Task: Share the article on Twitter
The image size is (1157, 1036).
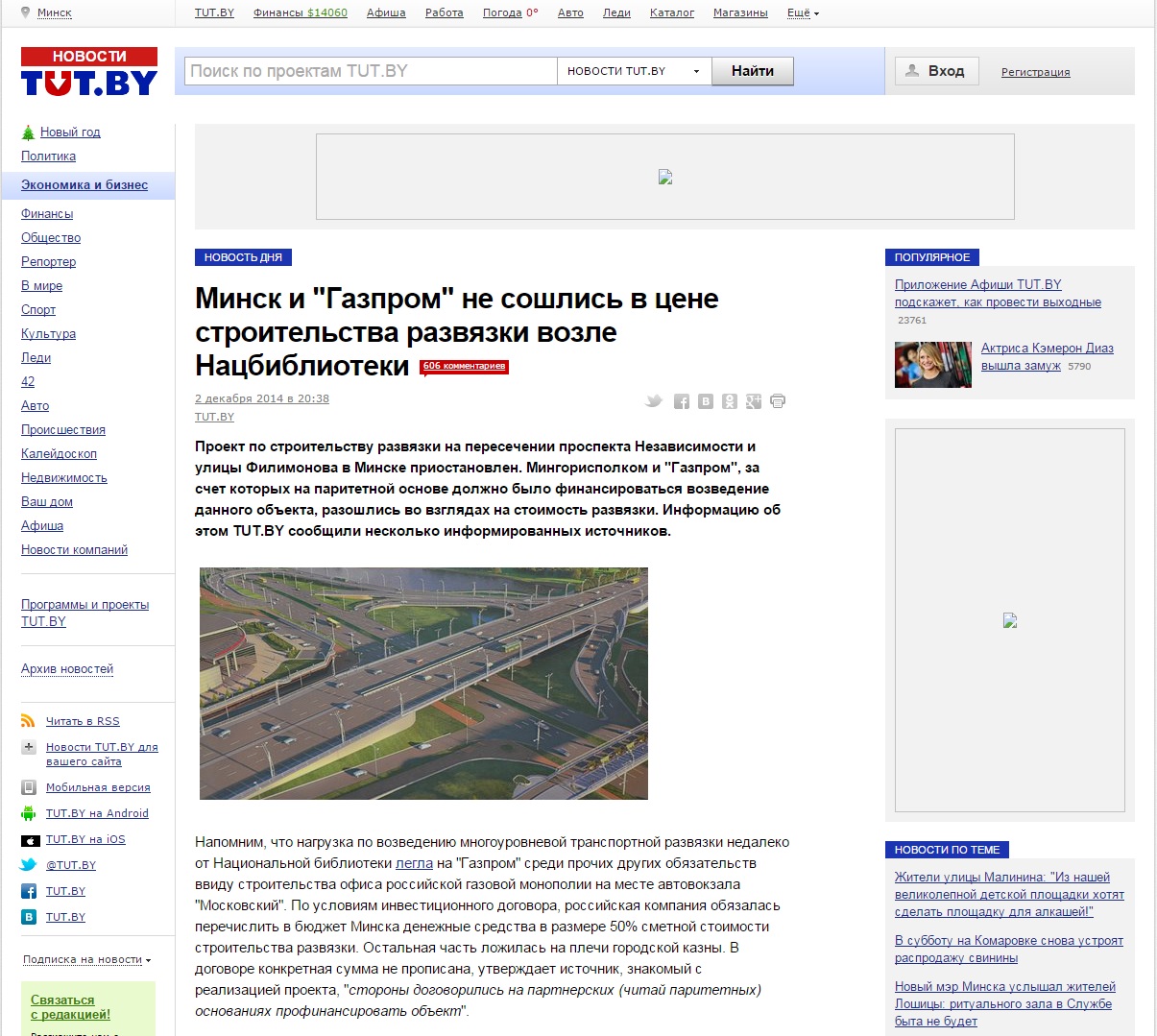Action: pos(654,401)
